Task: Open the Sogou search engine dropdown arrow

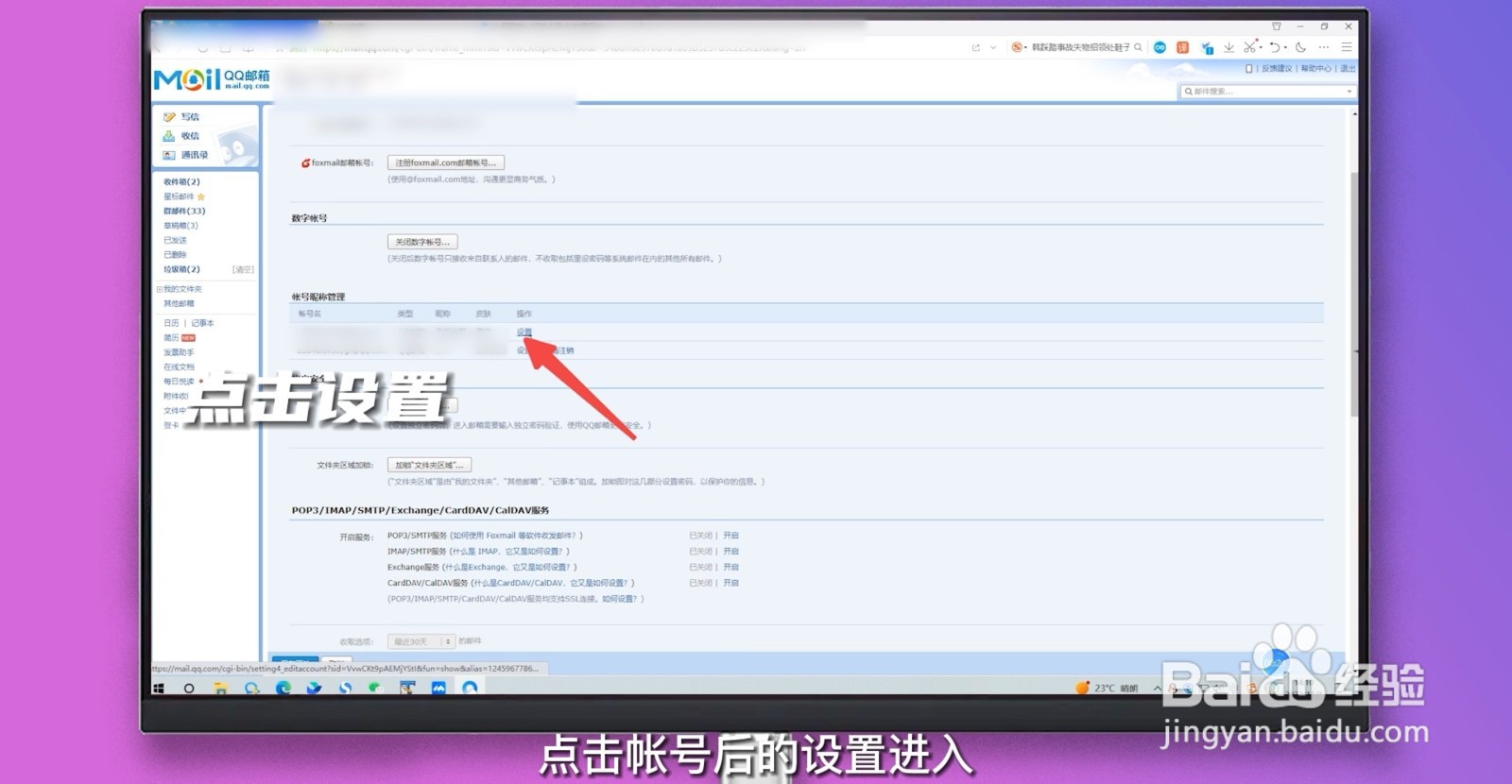Action: pyautogui.click(x=1025, y=47)
